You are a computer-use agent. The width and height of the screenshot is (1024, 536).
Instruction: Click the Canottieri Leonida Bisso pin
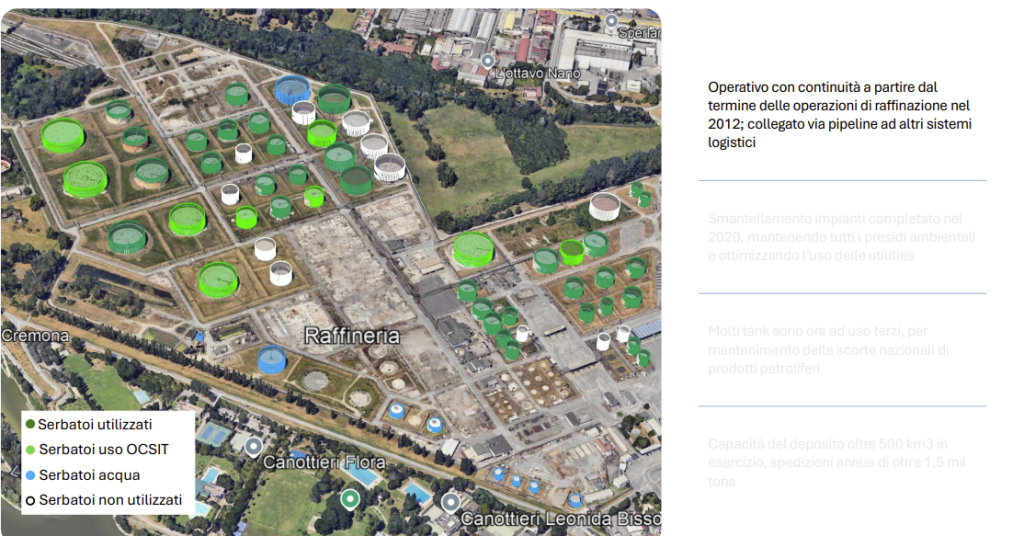click(451, 502)
